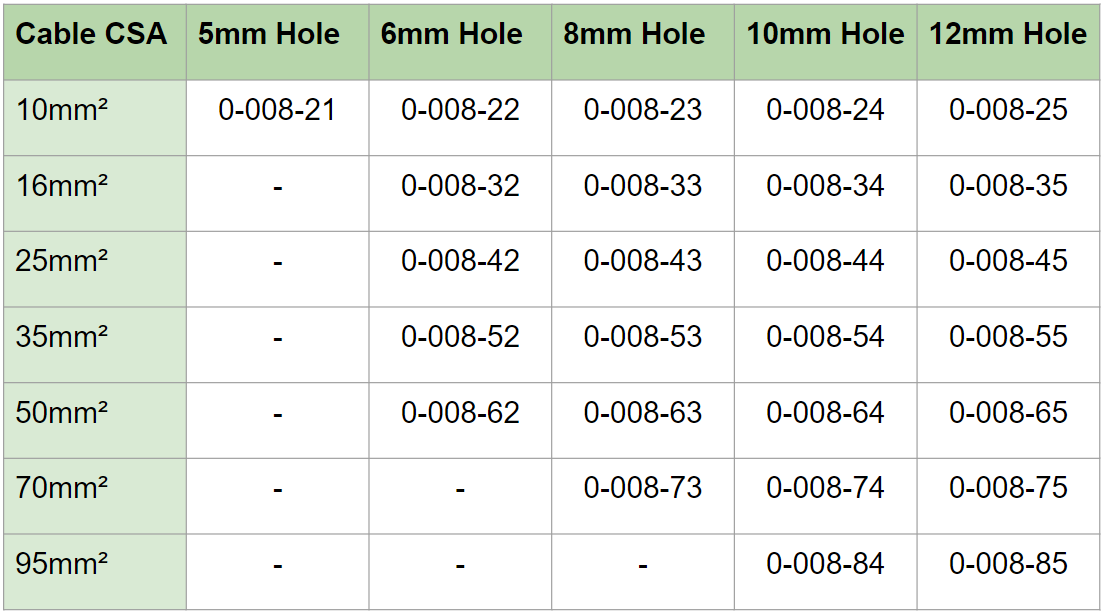Select the 16mm² row label
Viewport: 1104px width, 615px height.
pyautogui.click(x=62, y=186)
